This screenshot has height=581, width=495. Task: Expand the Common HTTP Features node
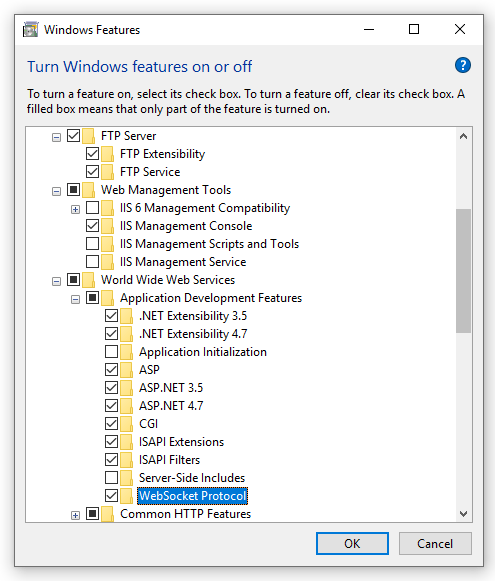[x=75, y=515]
